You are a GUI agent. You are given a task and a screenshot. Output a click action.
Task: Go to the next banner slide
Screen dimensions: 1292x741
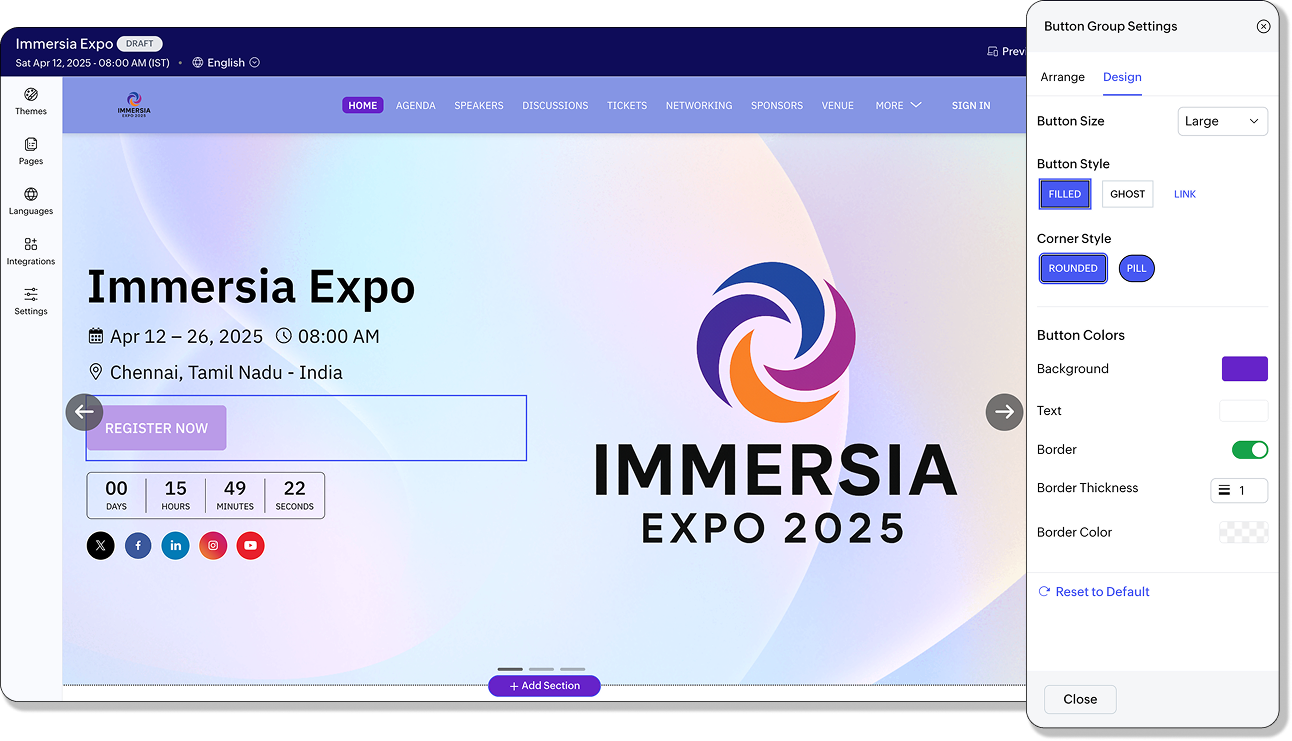[x=1004, y=411]
